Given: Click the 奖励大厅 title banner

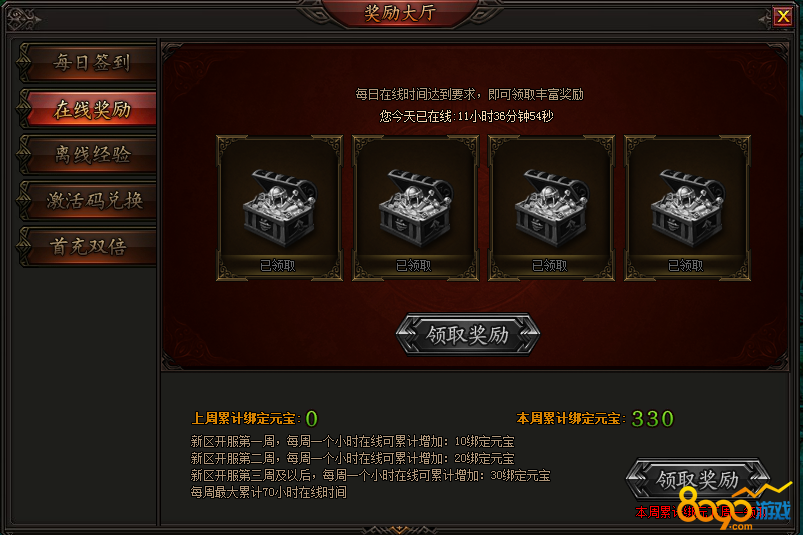Looking at the screenshot, I should coord(399,13).
